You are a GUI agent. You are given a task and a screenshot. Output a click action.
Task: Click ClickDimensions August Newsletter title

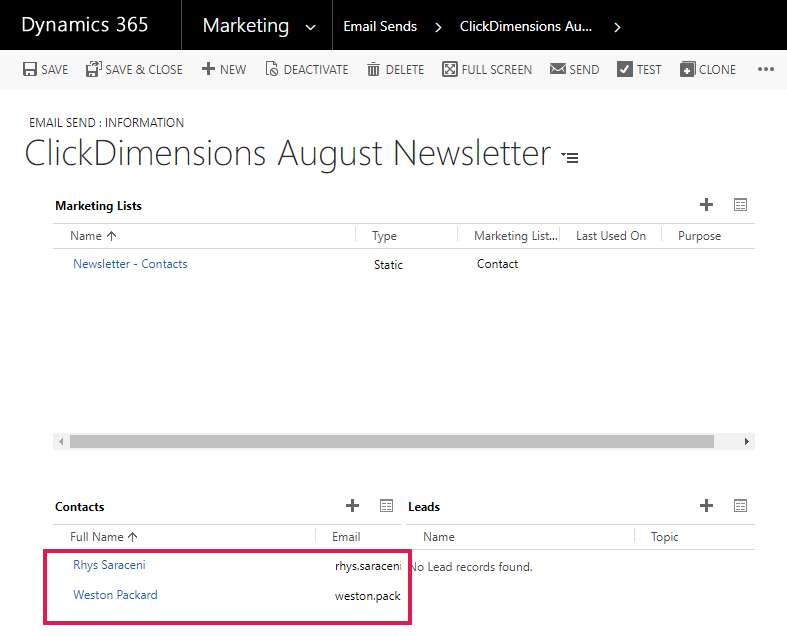click(x=288, y=153)
